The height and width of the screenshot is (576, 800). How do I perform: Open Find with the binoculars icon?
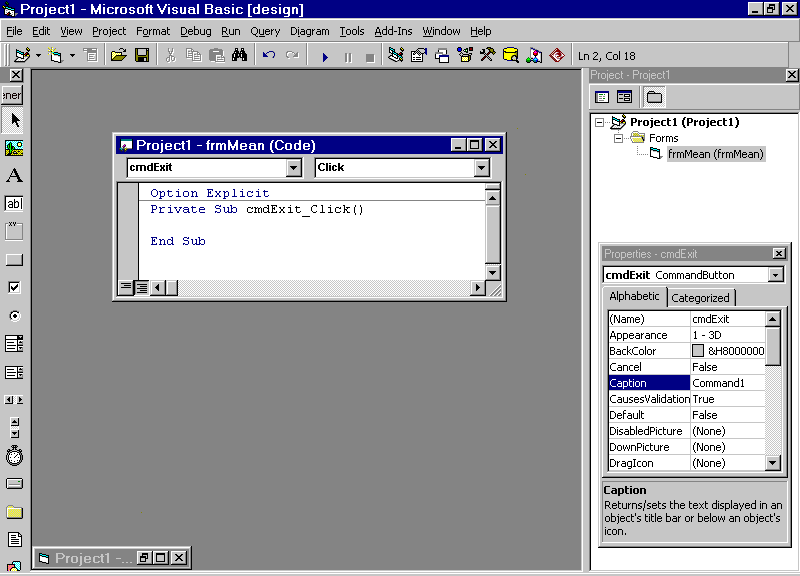(239, 55)
